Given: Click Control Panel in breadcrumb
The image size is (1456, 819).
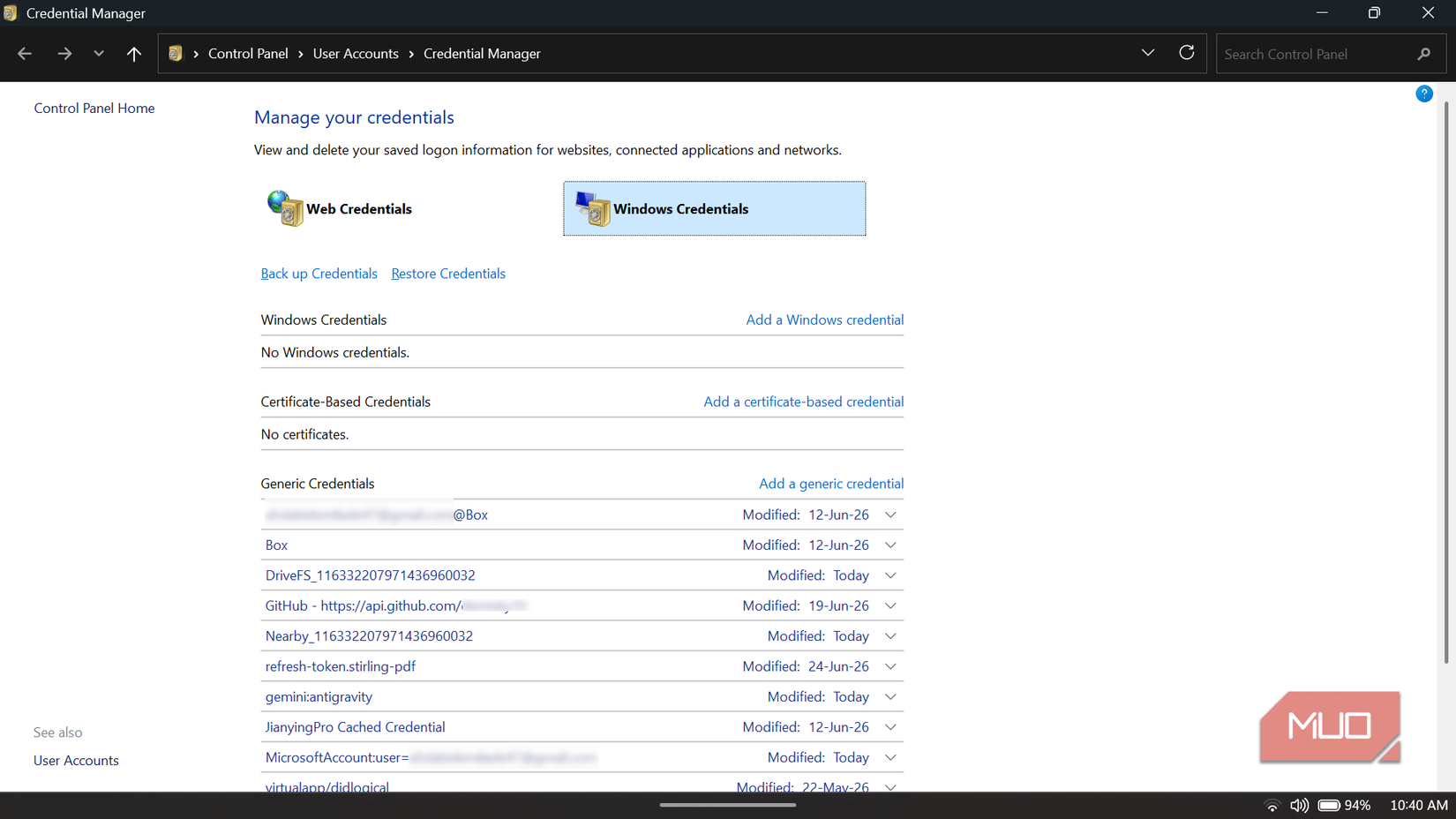Looking at the screenshot, I should pyautogui.click(x=248, y=54).
